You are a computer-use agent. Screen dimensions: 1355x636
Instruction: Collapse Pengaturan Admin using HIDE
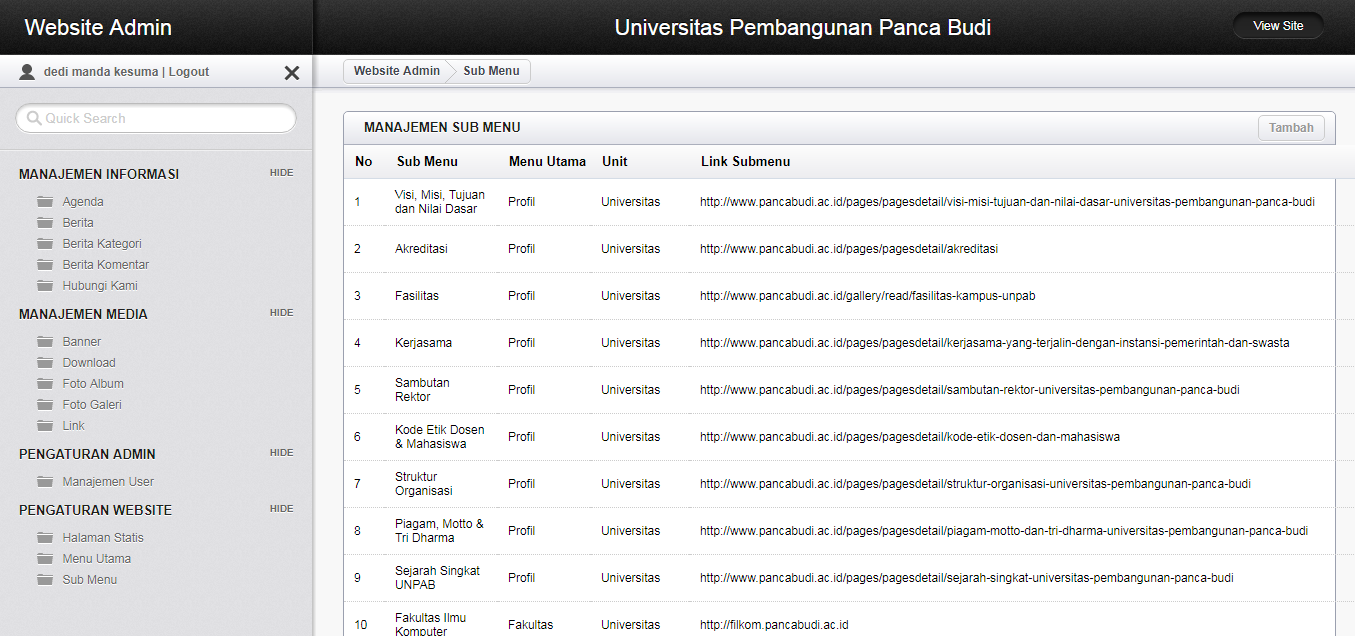click(x=281, y=453)
